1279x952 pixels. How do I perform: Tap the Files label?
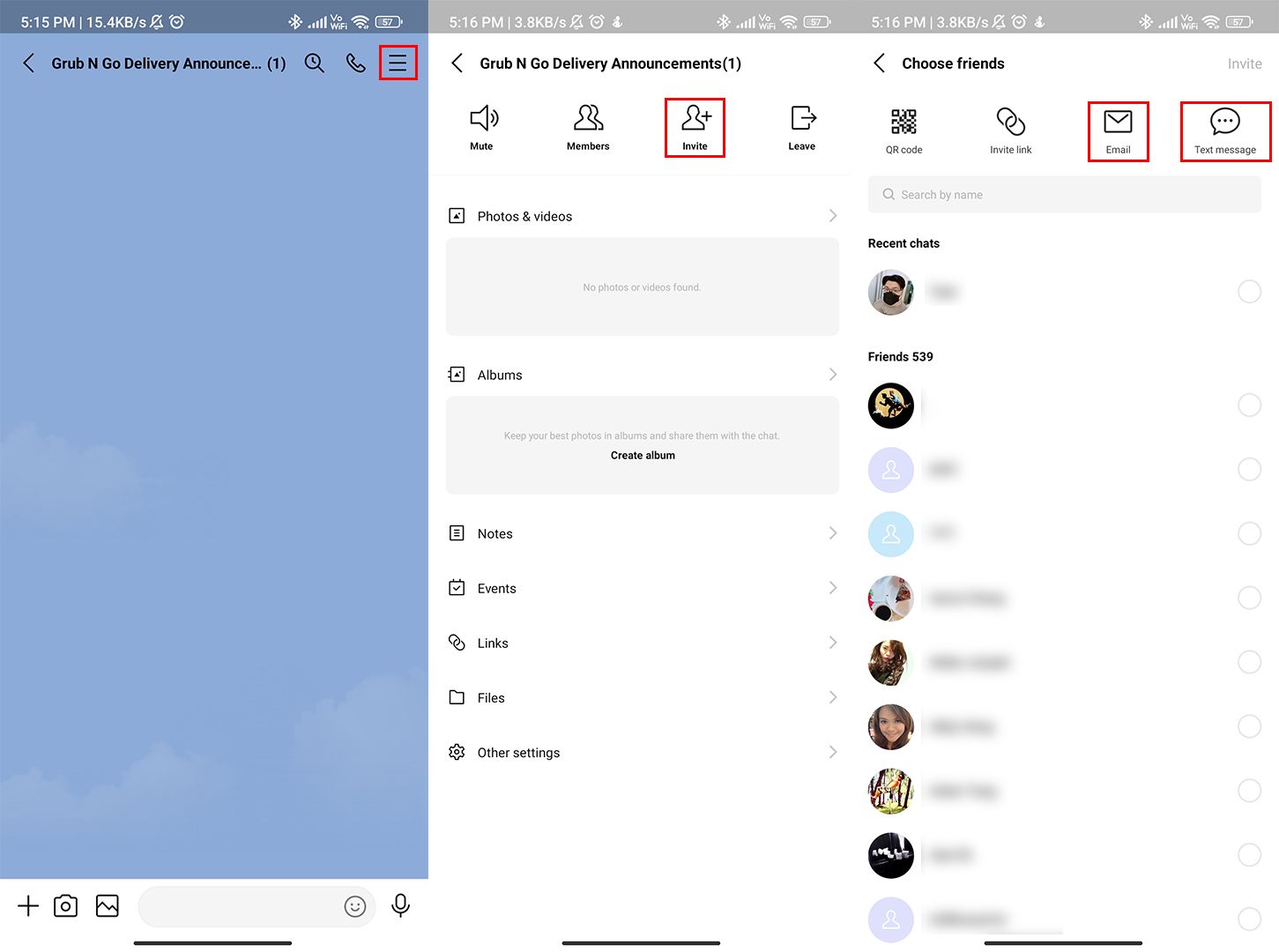coord(491,697)
